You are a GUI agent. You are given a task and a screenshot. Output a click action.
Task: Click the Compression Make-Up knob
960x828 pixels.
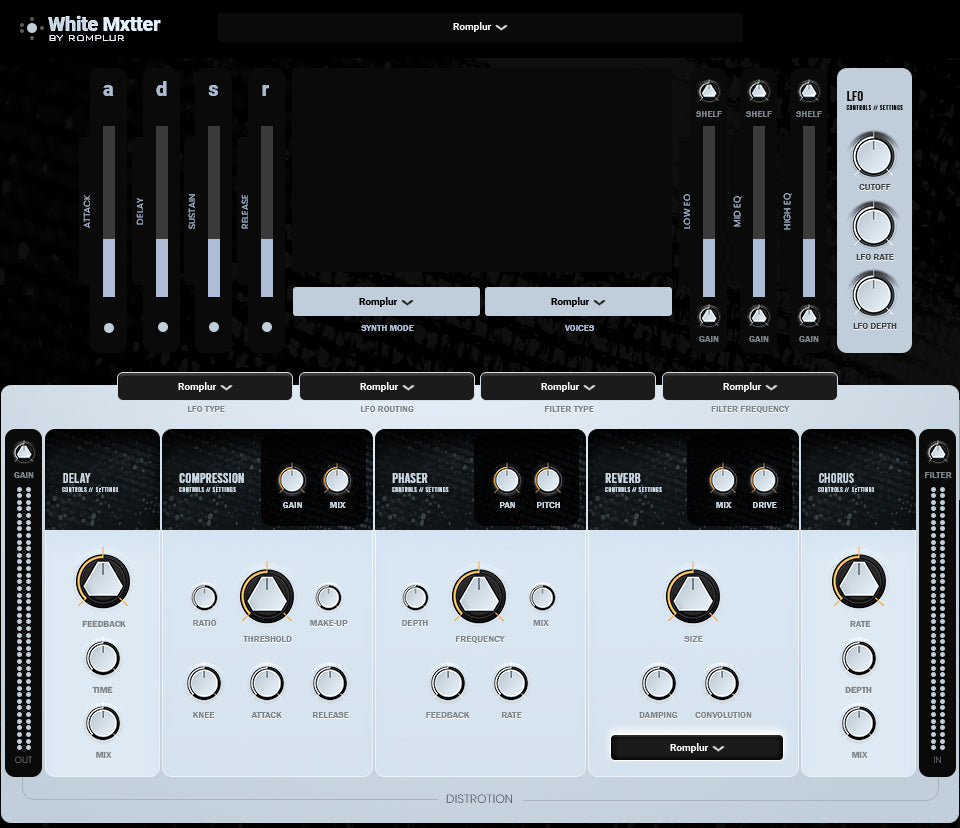pyautogui.click(x=328, y=597)
